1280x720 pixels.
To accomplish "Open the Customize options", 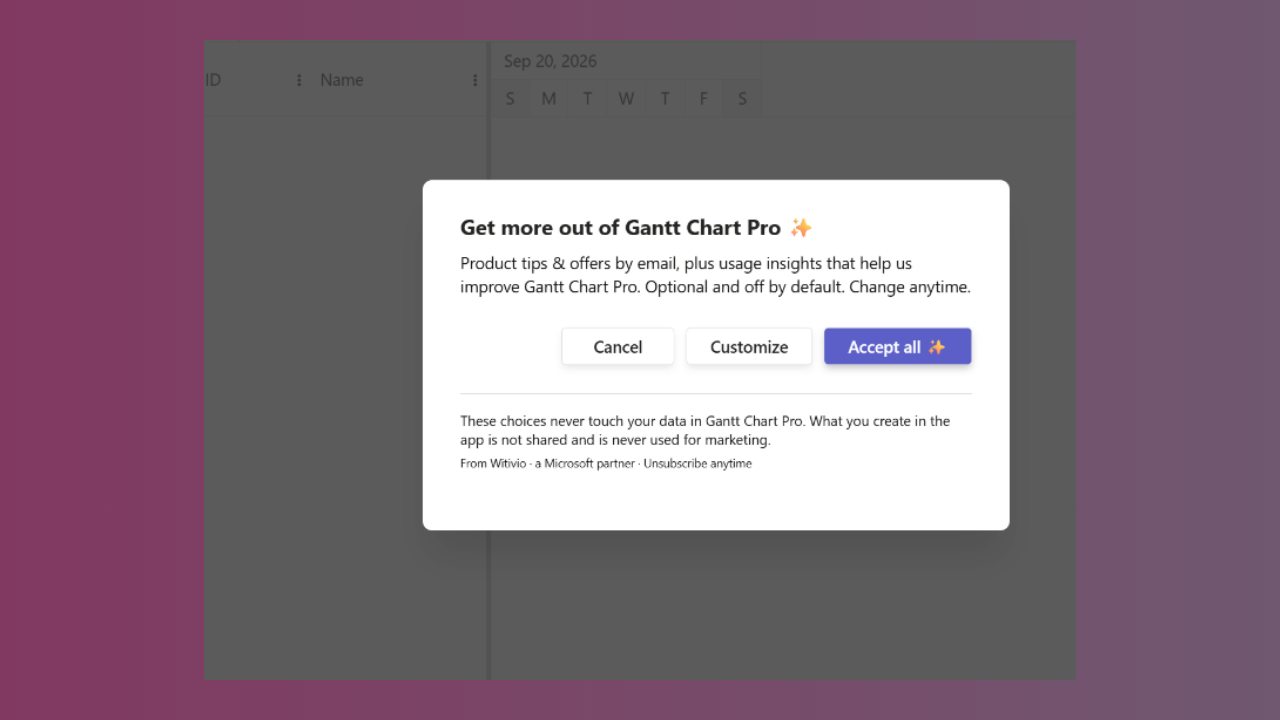I will tap(749, 347).
